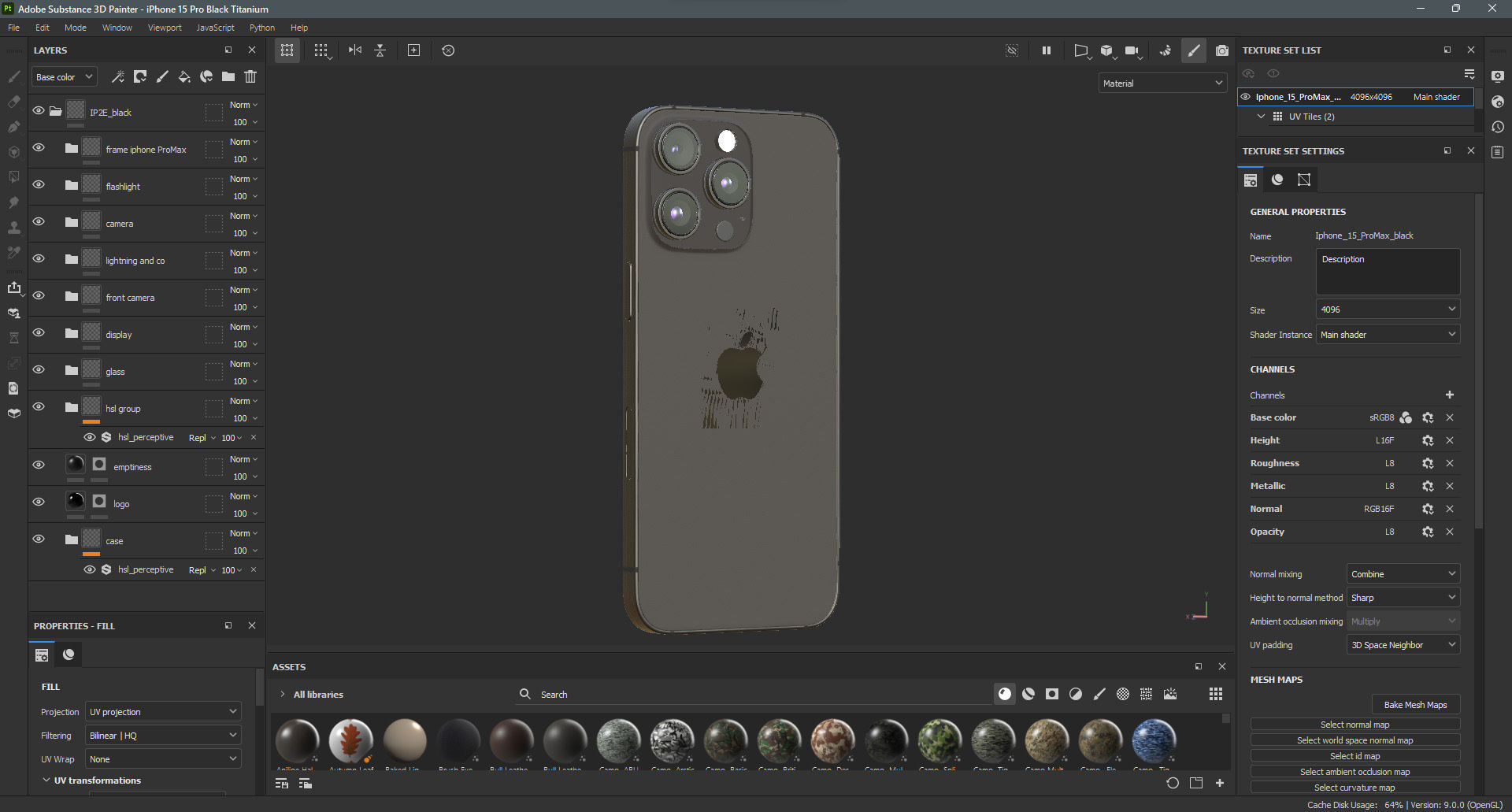The height and width of the screenshot is (812, 1512).
Task: Open Base color channel gear settings
Action: [1428, 417]
